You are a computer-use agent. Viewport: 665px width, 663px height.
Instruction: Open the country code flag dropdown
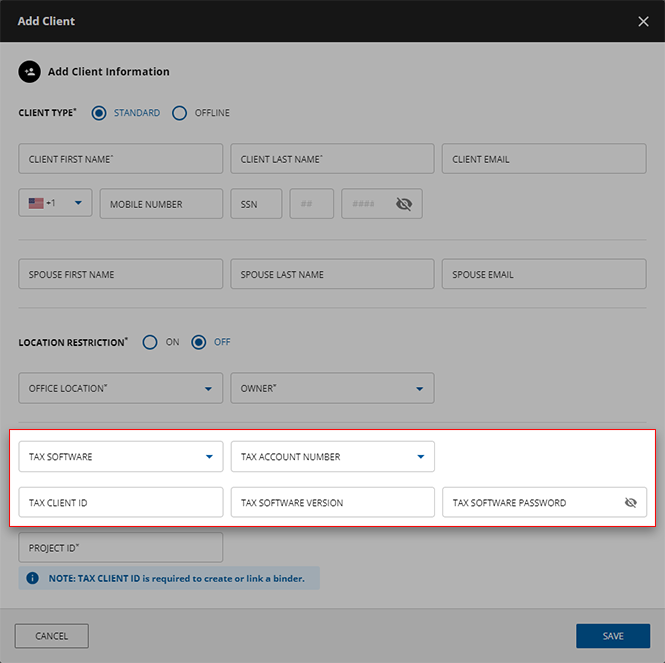pyautogui.click(x=55, y=203)
